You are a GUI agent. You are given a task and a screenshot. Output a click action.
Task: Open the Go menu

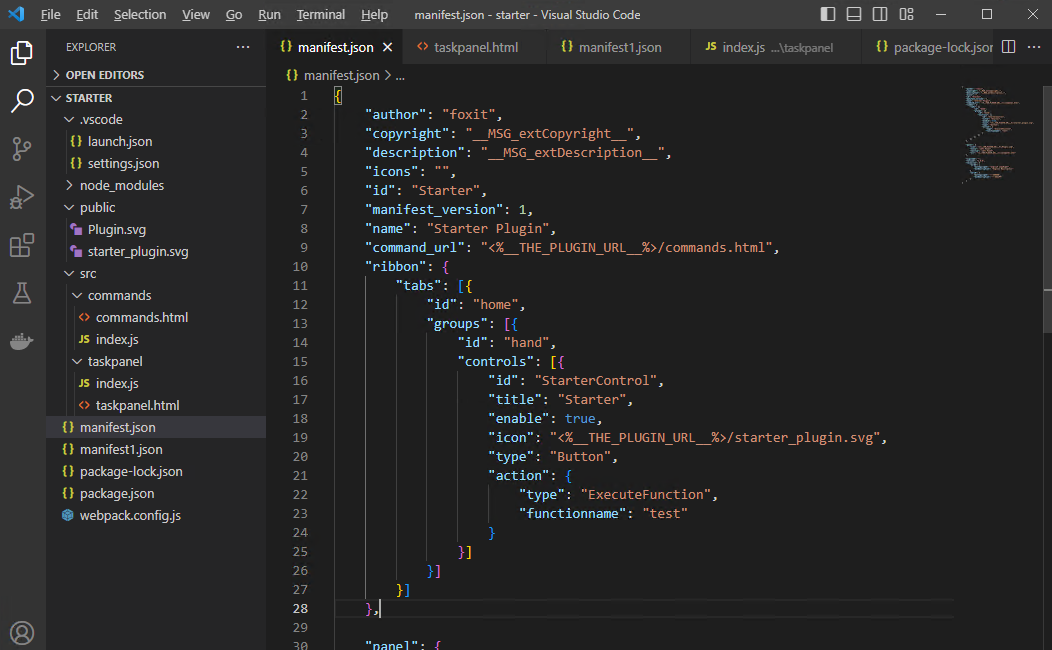coord(233,14)
